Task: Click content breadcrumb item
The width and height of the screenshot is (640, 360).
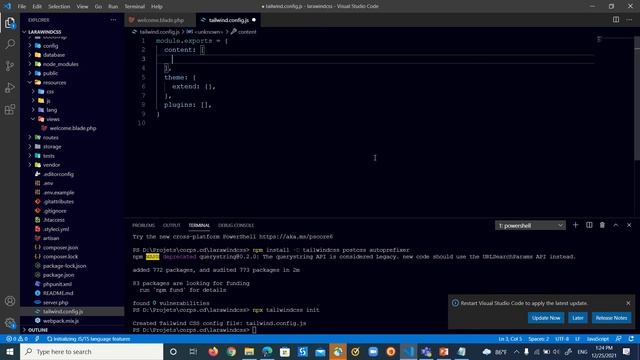Action: coord(247,31)
